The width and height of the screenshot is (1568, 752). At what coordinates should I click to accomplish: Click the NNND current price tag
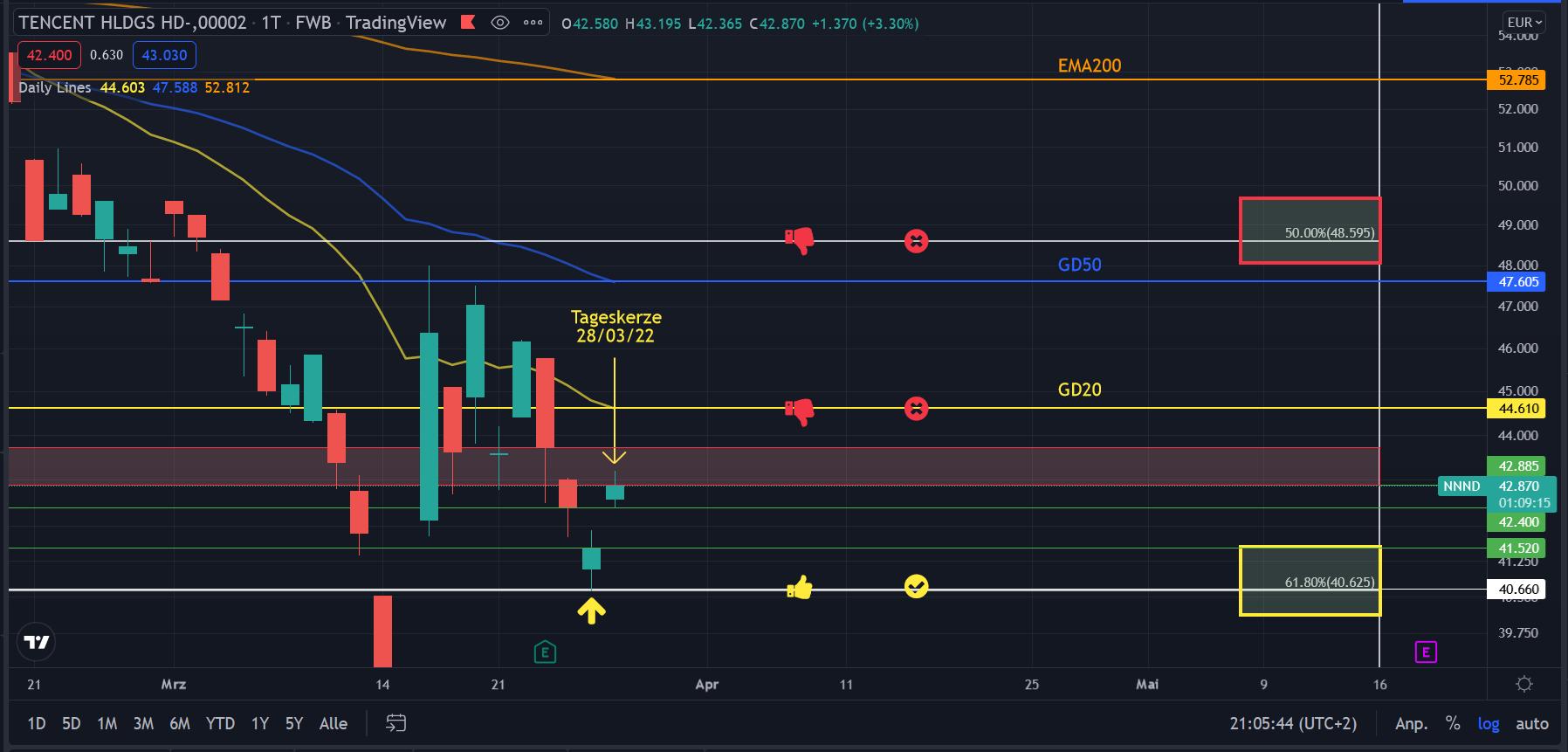pyautogui.click(x=1461, y=486)
